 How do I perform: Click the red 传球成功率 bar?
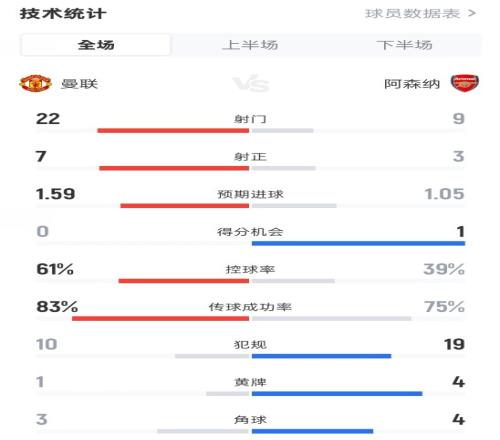tap(160, 319)
